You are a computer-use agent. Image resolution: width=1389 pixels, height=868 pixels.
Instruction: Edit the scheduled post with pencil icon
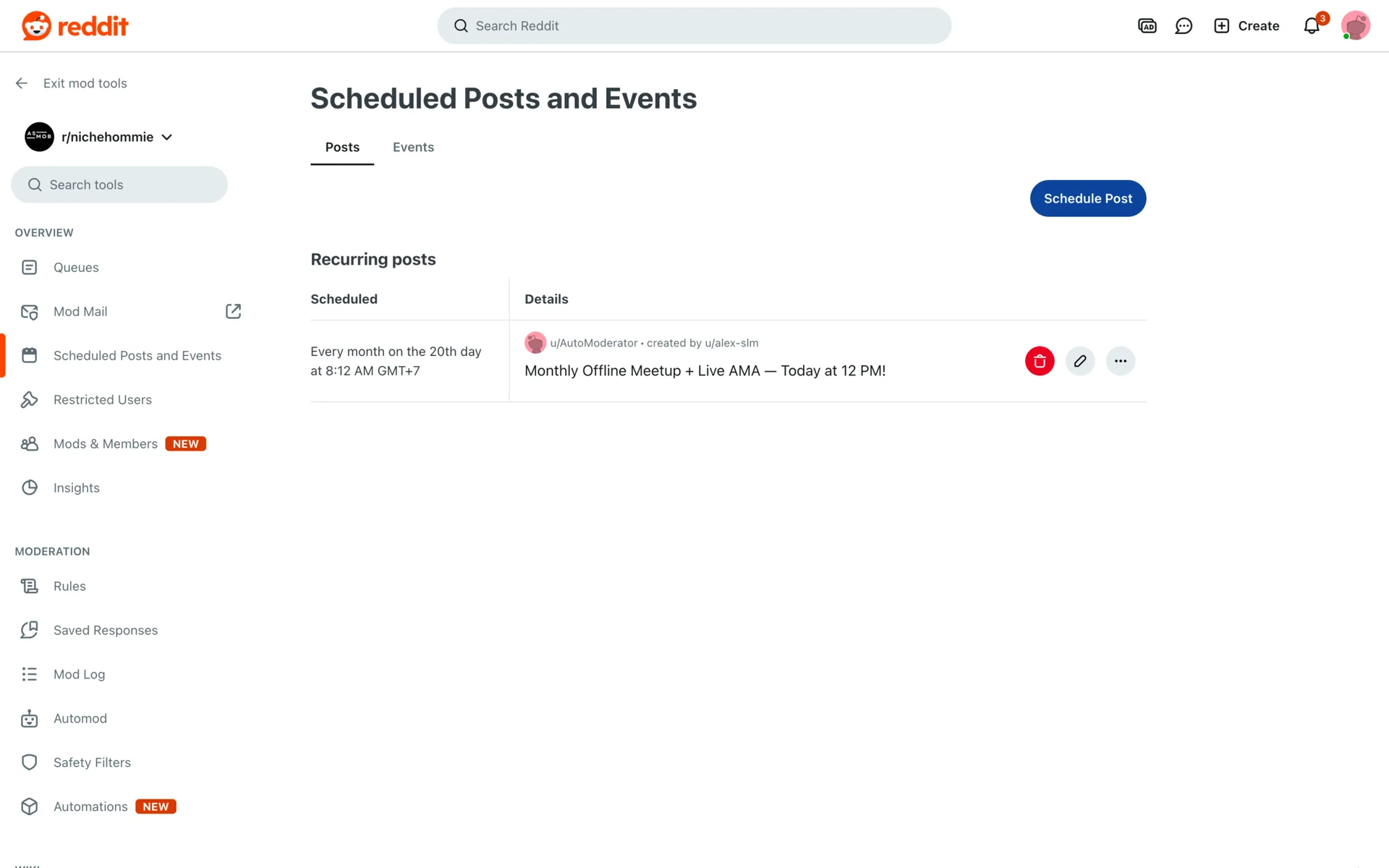(x=1079, y=361)
